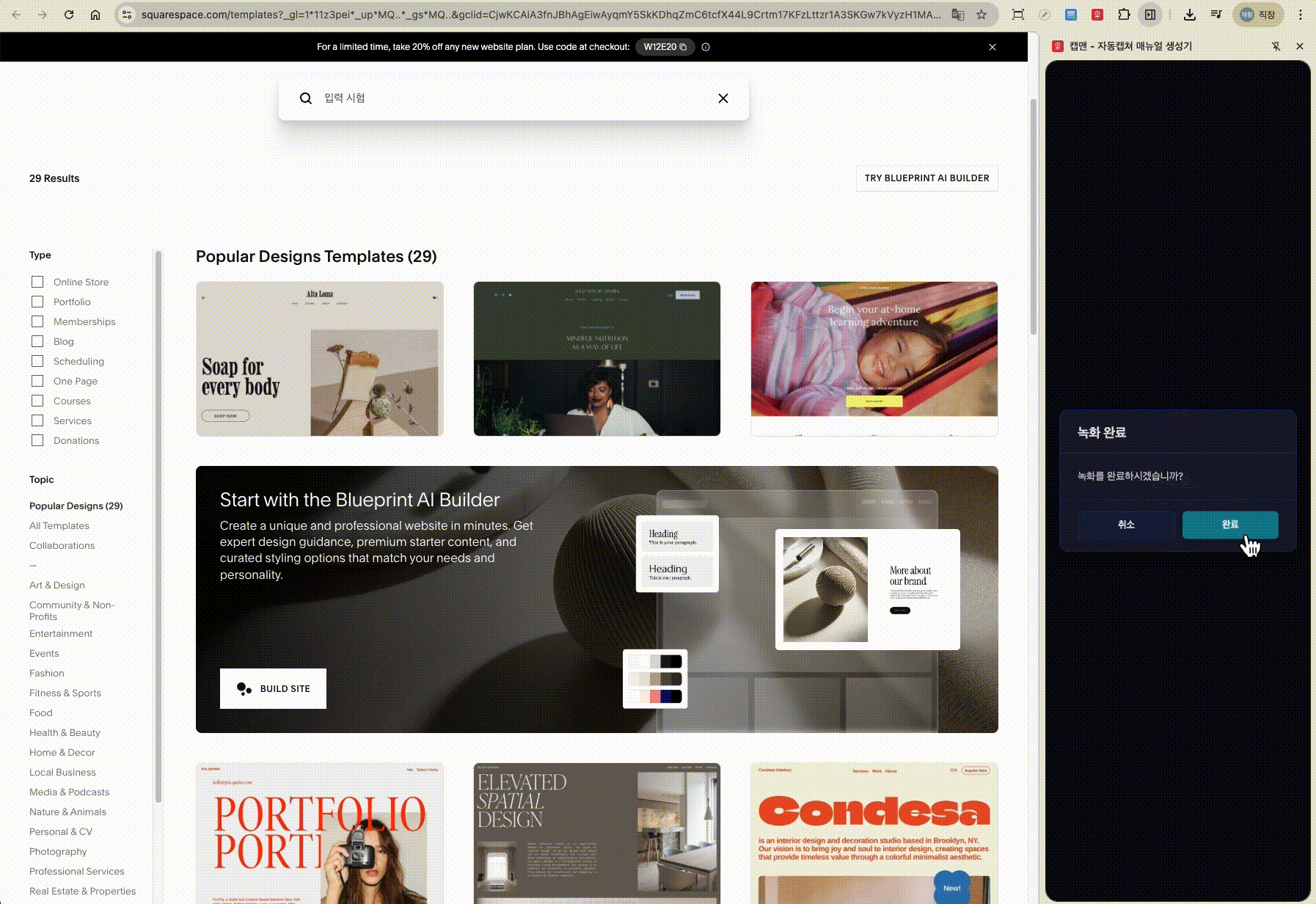This screenshot has height=904, width=1316.
Task: Unpin the 캡맨 side panel
Action: (x=1276, y=46)
